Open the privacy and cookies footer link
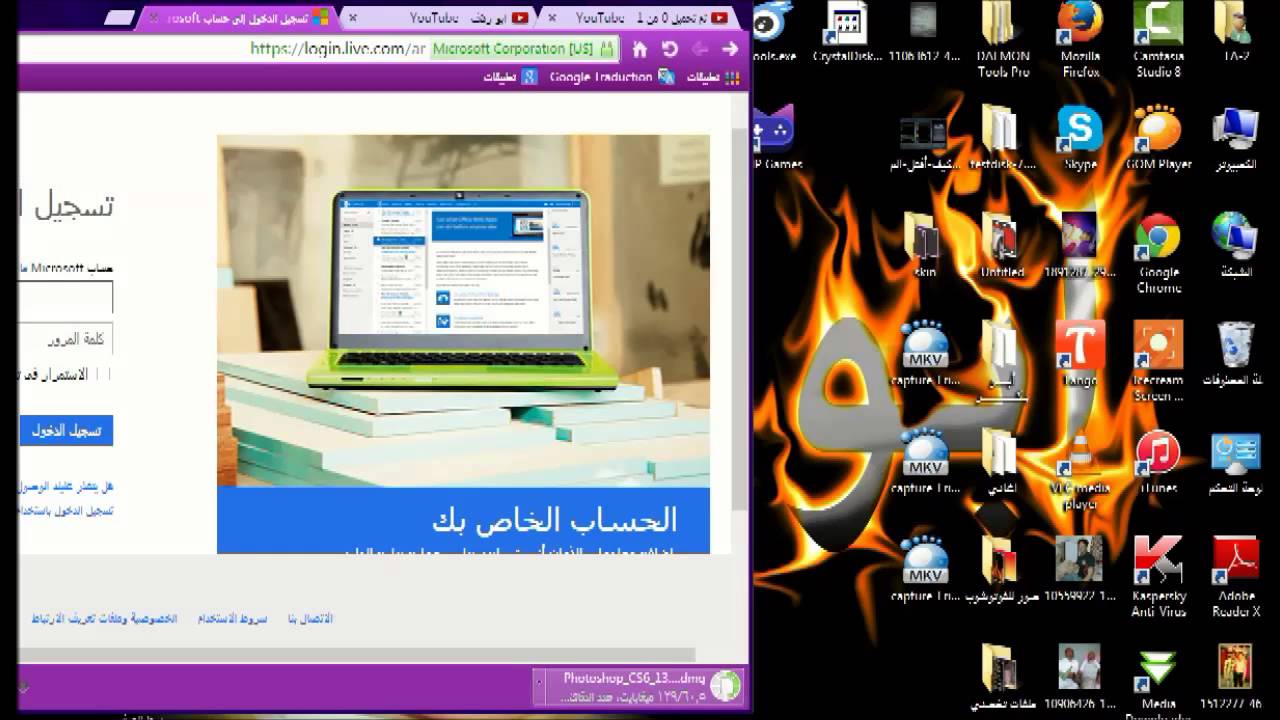Viewport: 1280px width, 720px height. 105,618
